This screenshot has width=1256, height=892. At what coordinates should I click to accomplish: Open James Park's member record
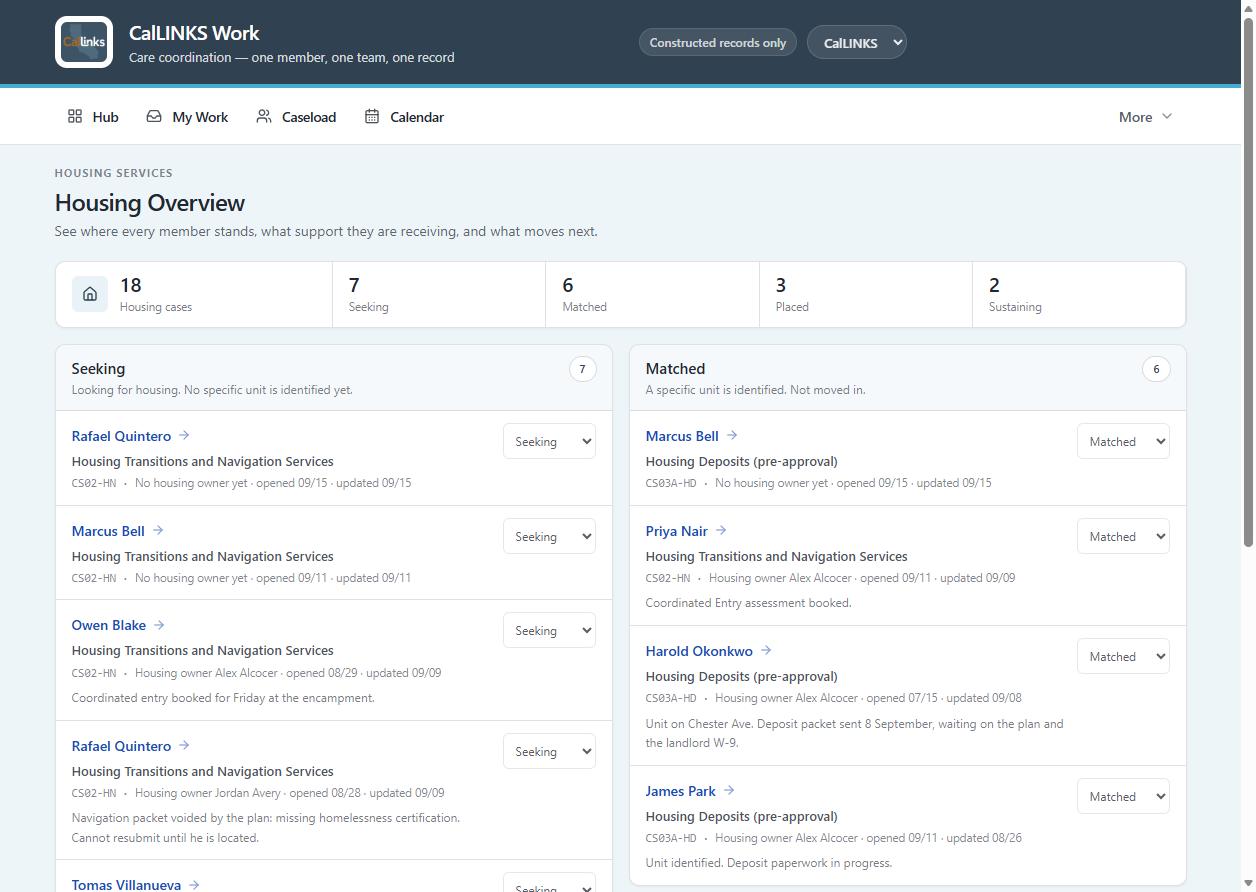coord(681,791)
